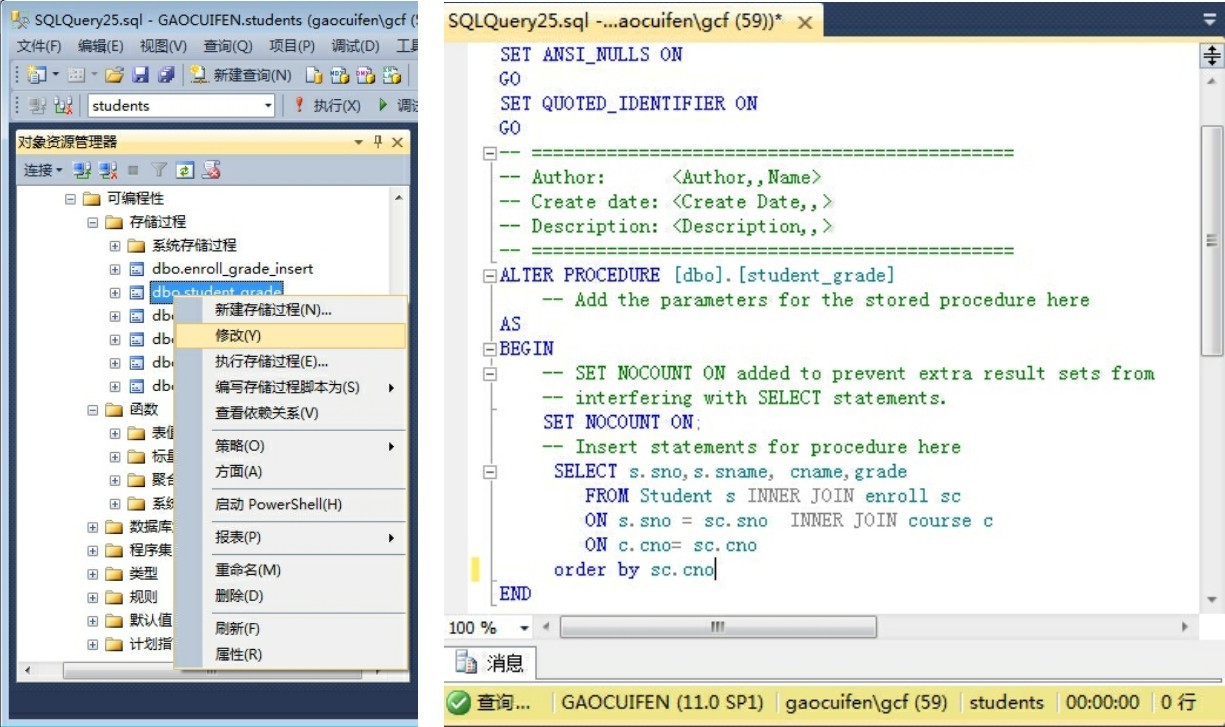Open the 查询(Q) menu in menu bar
The width and height of the screenshot is (1225, 727).
[228, 46]
